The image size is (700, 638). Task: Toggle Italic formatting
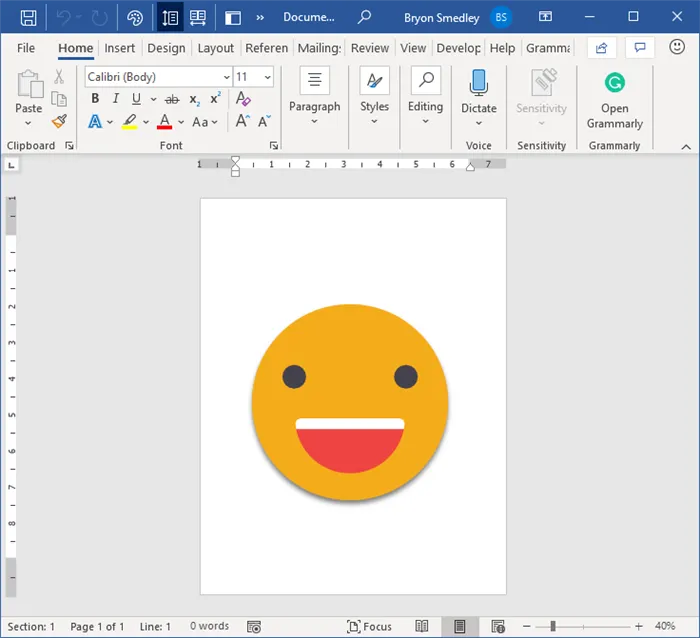point(116,99)
